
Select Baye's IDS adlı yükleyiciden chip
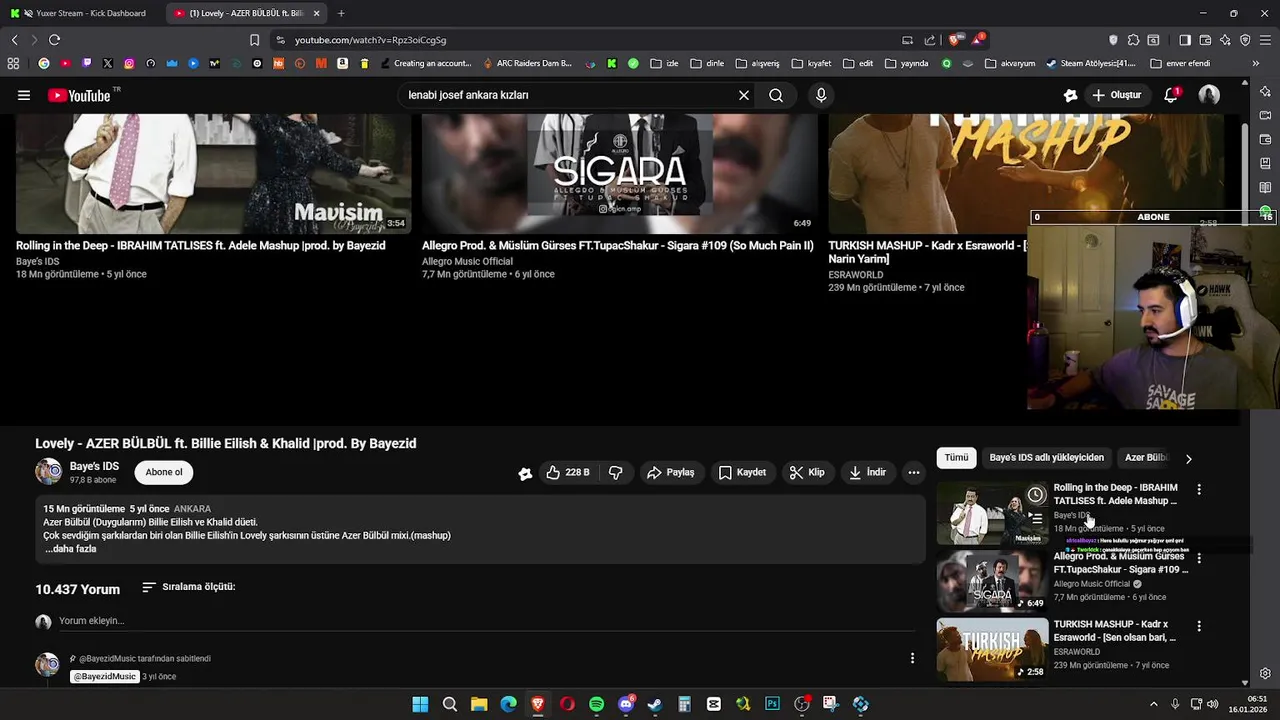click(1046, 457)
